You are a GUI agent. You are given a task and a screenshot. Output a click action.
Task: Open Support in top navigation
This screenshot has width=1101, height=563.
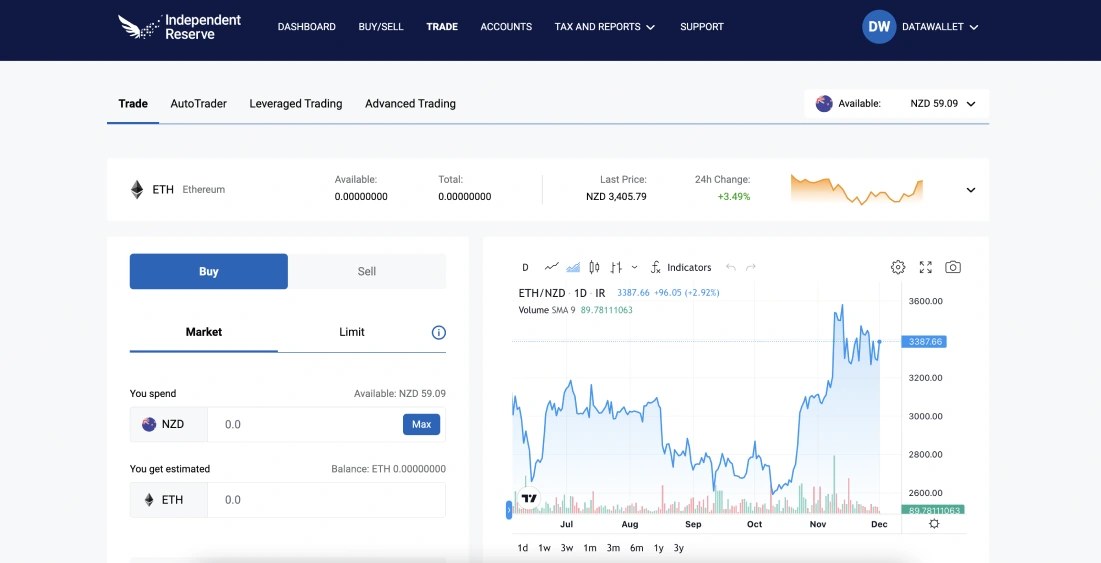coord(701,27)
